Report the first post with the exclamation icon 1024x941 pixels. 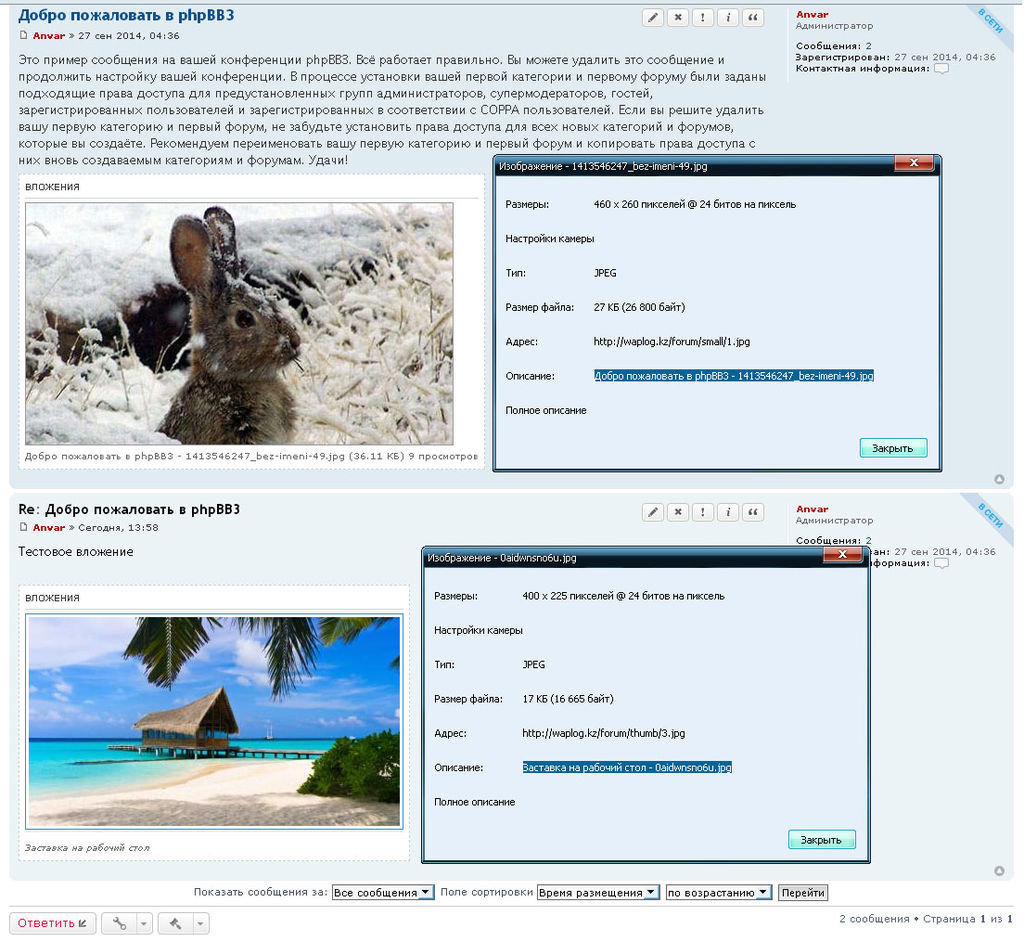703,18
